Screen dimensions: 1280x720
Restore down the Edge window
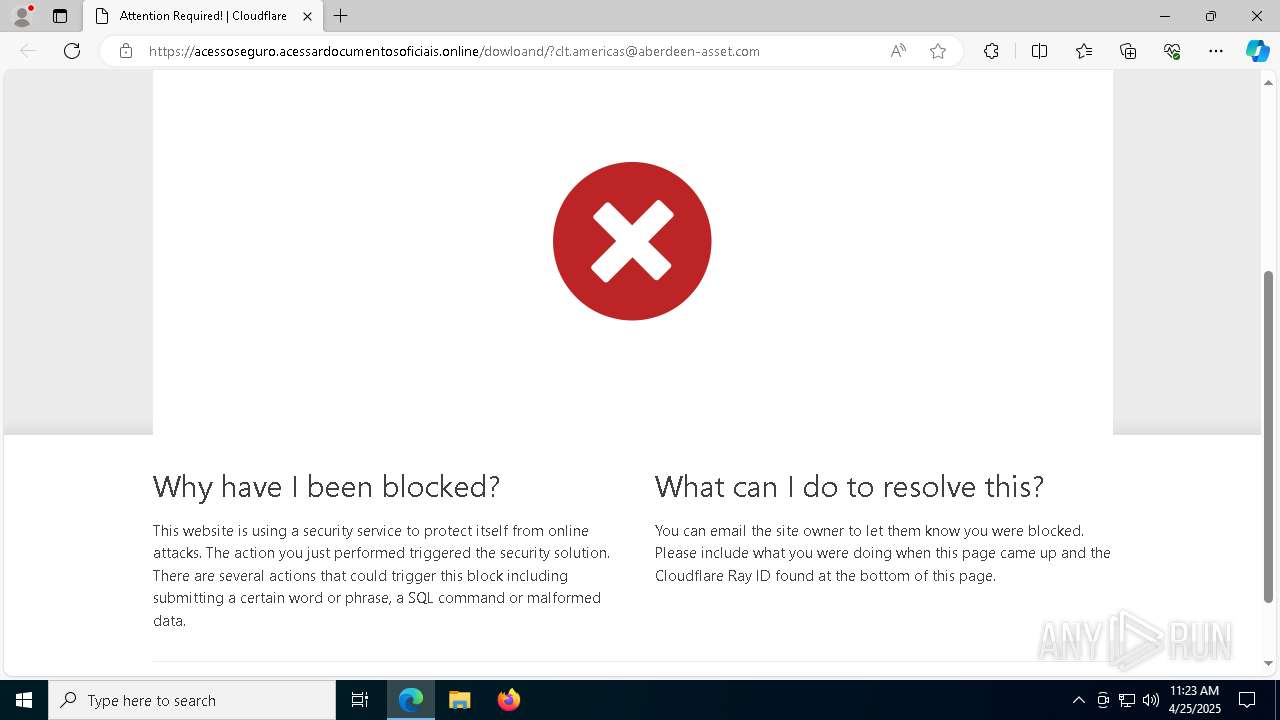(x=1211, y=16)
